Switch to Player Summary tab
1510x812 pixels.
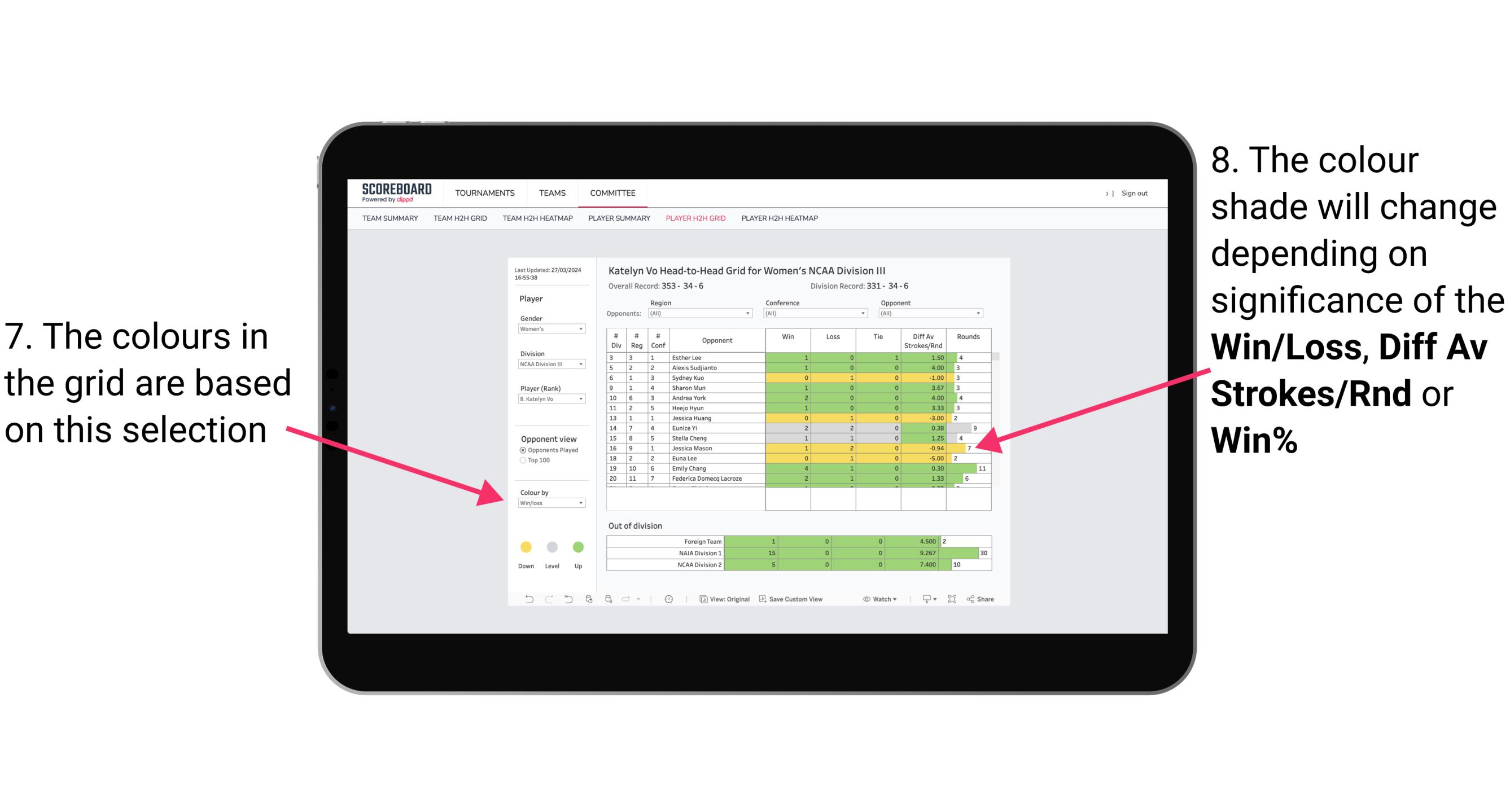[617, 223]
